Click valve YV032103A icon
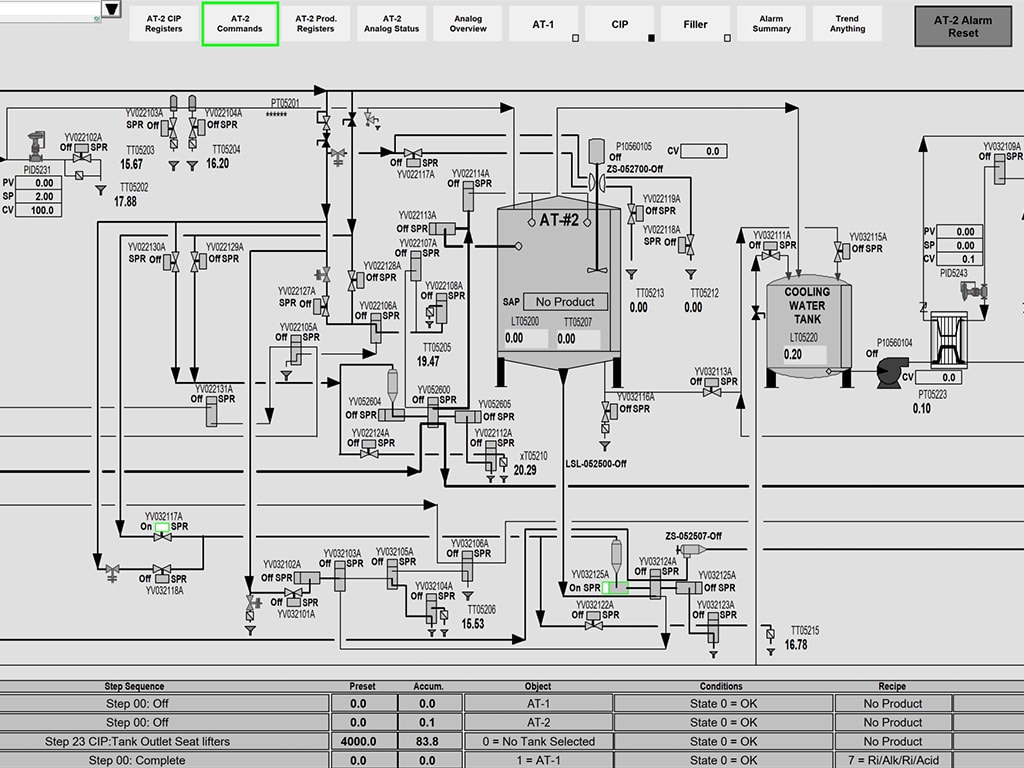1024x768 pixels. coord(340,575)
